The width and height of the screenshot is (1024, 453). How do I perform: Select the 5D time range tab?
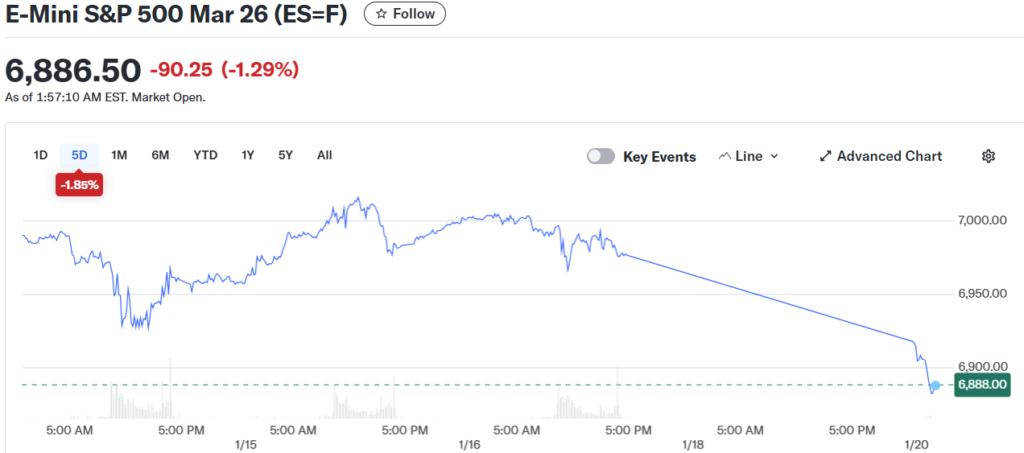tap(80, 155)
